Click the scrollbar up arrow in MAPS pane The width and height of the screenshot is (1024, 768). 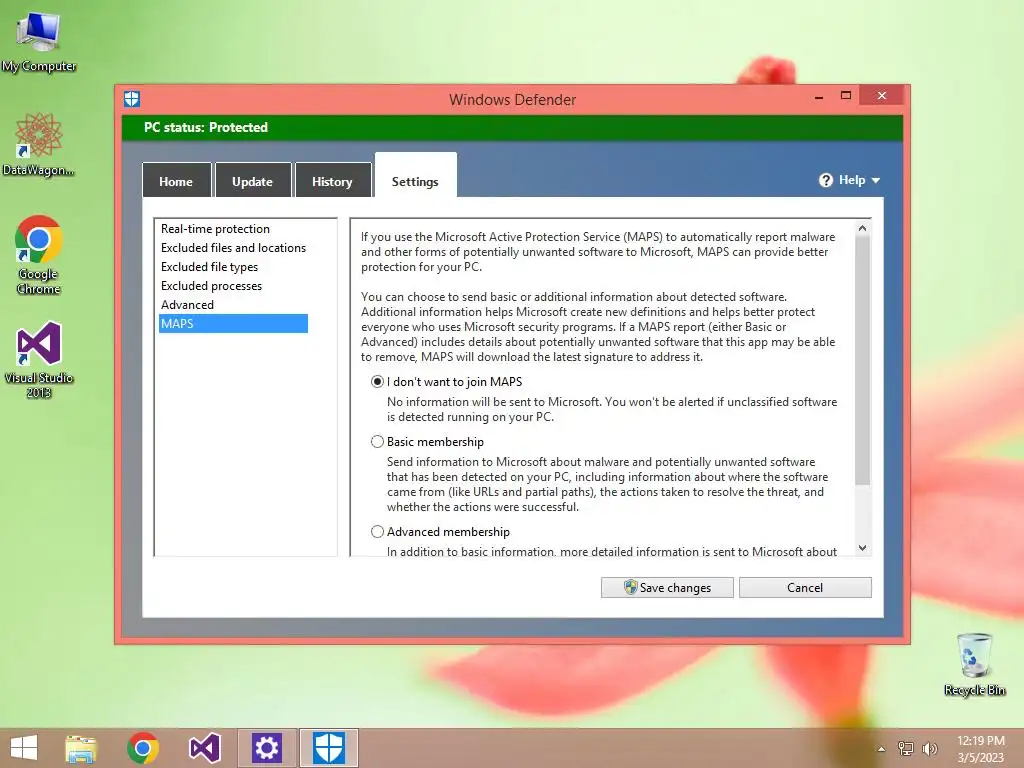862,228
